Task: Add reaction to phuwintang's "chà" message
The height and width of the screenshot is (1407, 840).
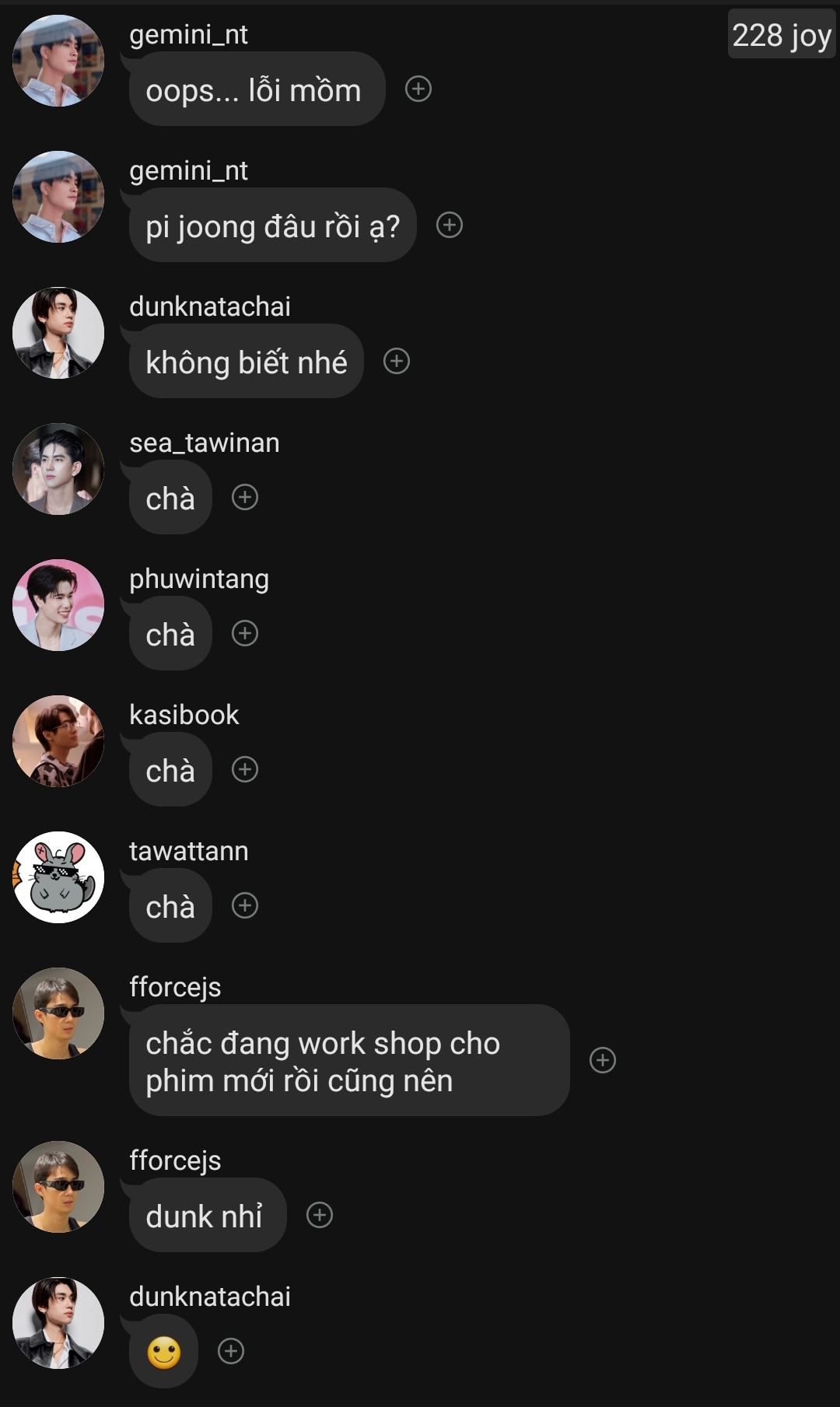Action: point(245,633)
